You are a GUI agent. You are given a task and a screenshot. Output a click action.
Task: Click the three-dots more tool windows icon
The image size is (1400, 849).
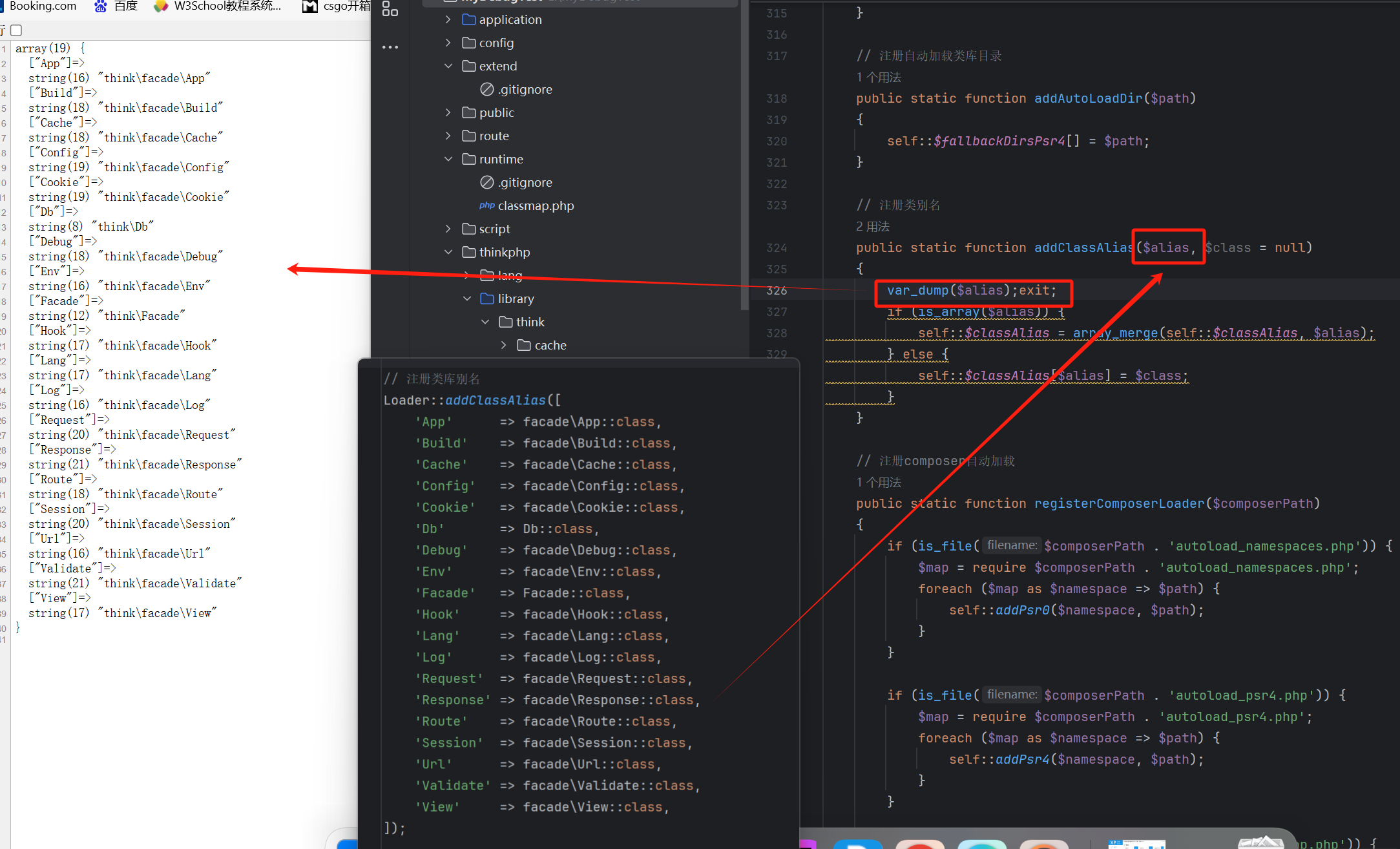pos(390,47)
